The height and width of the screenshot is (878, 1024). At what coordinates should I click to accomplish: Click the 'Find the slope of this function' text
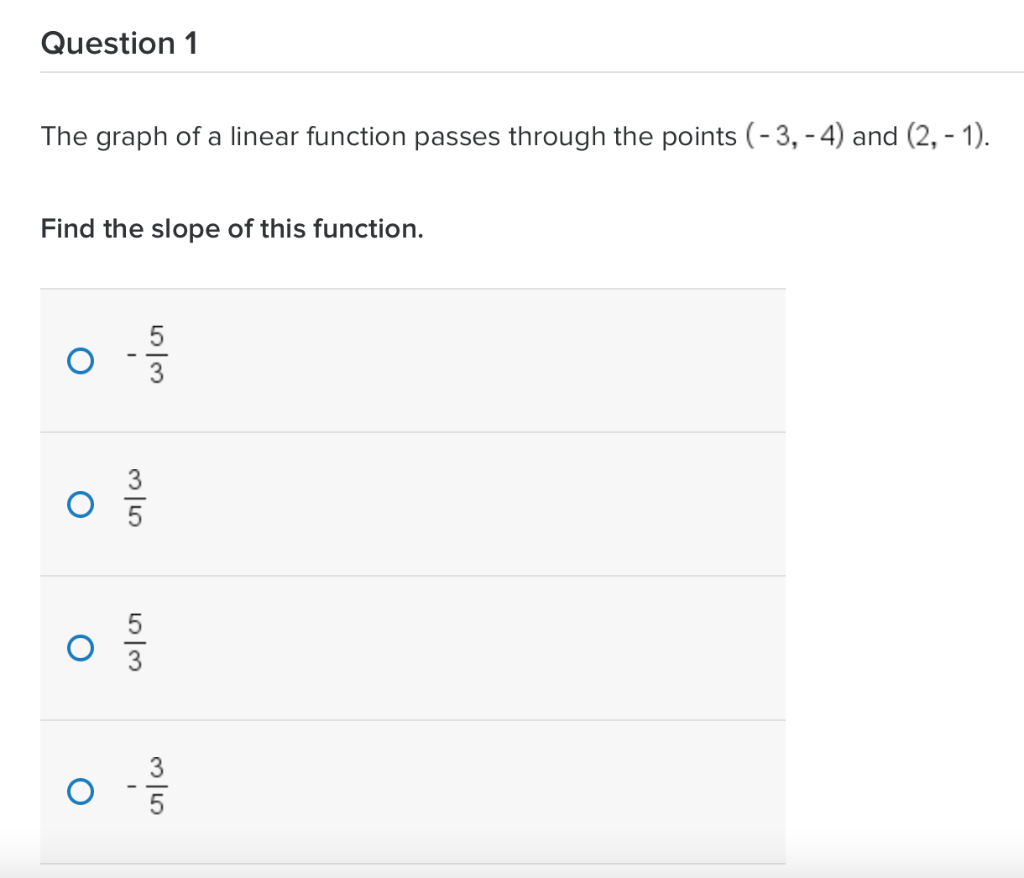click(x=232, y=228)
